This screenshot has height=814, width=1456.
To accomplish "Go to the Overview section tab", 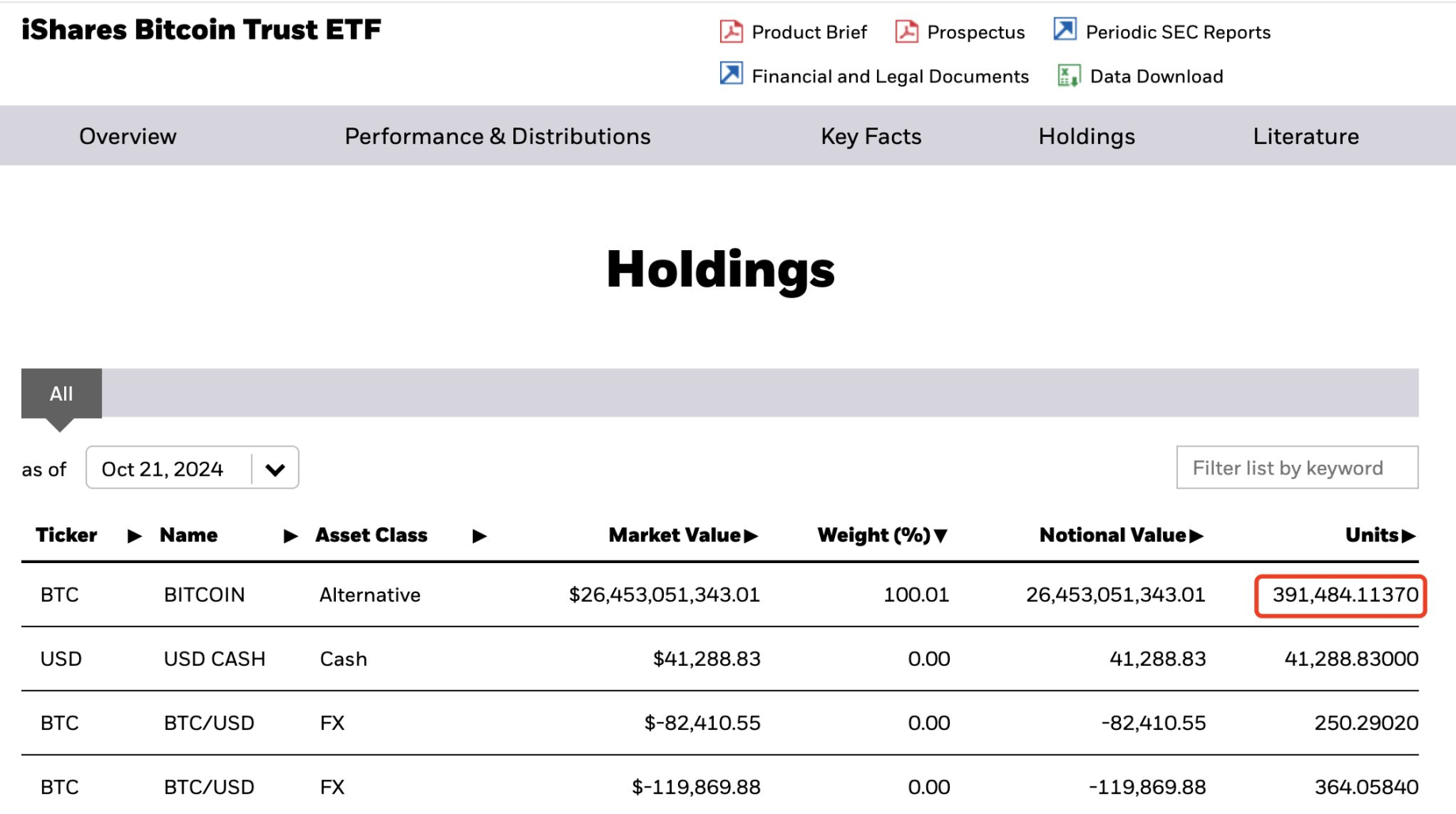I will coord(128,136).
